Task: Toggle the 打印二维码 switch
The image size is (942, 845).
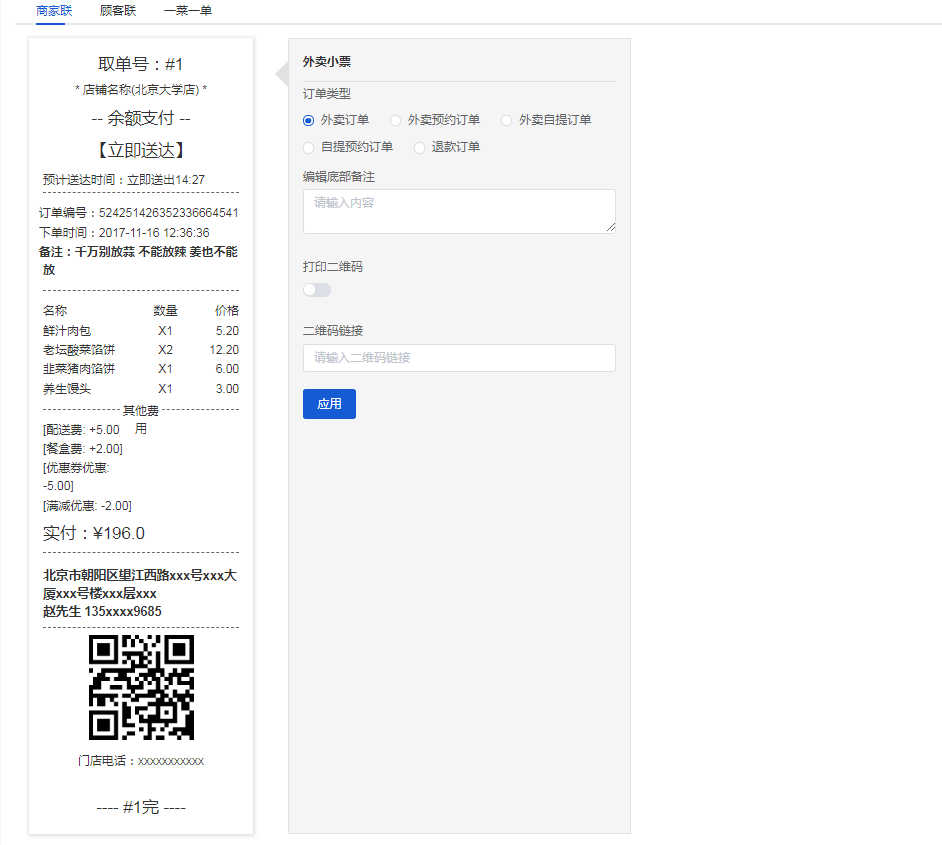Action: coord(317,290)
